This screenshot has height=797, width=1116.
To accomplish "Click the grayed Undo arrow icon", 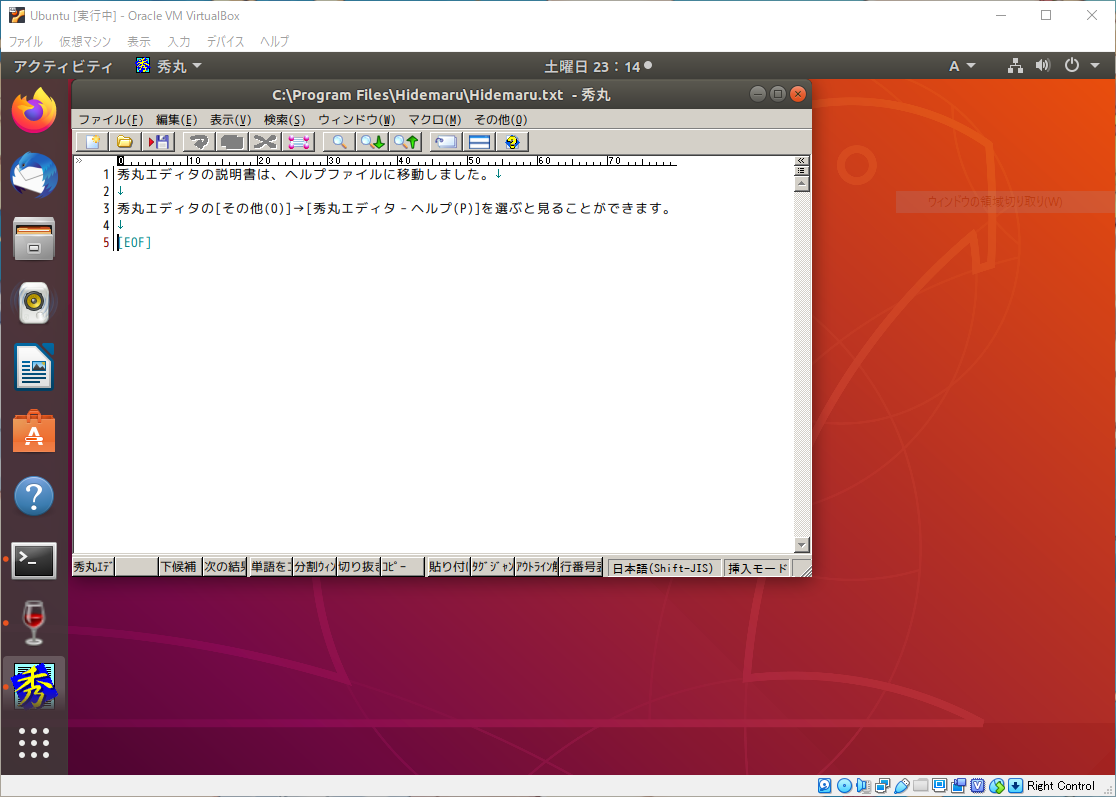I will pos(199,142).
